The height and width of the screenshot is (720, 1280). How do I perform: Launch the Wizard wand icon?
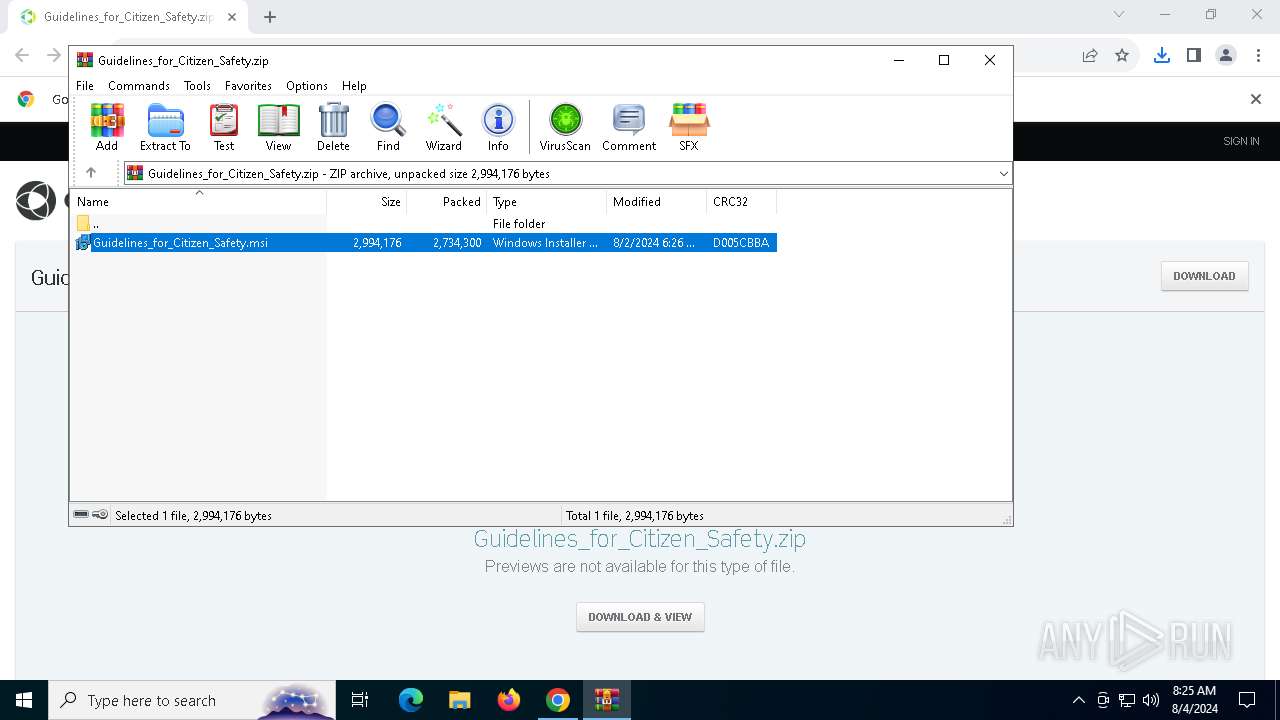click(443, 127)
